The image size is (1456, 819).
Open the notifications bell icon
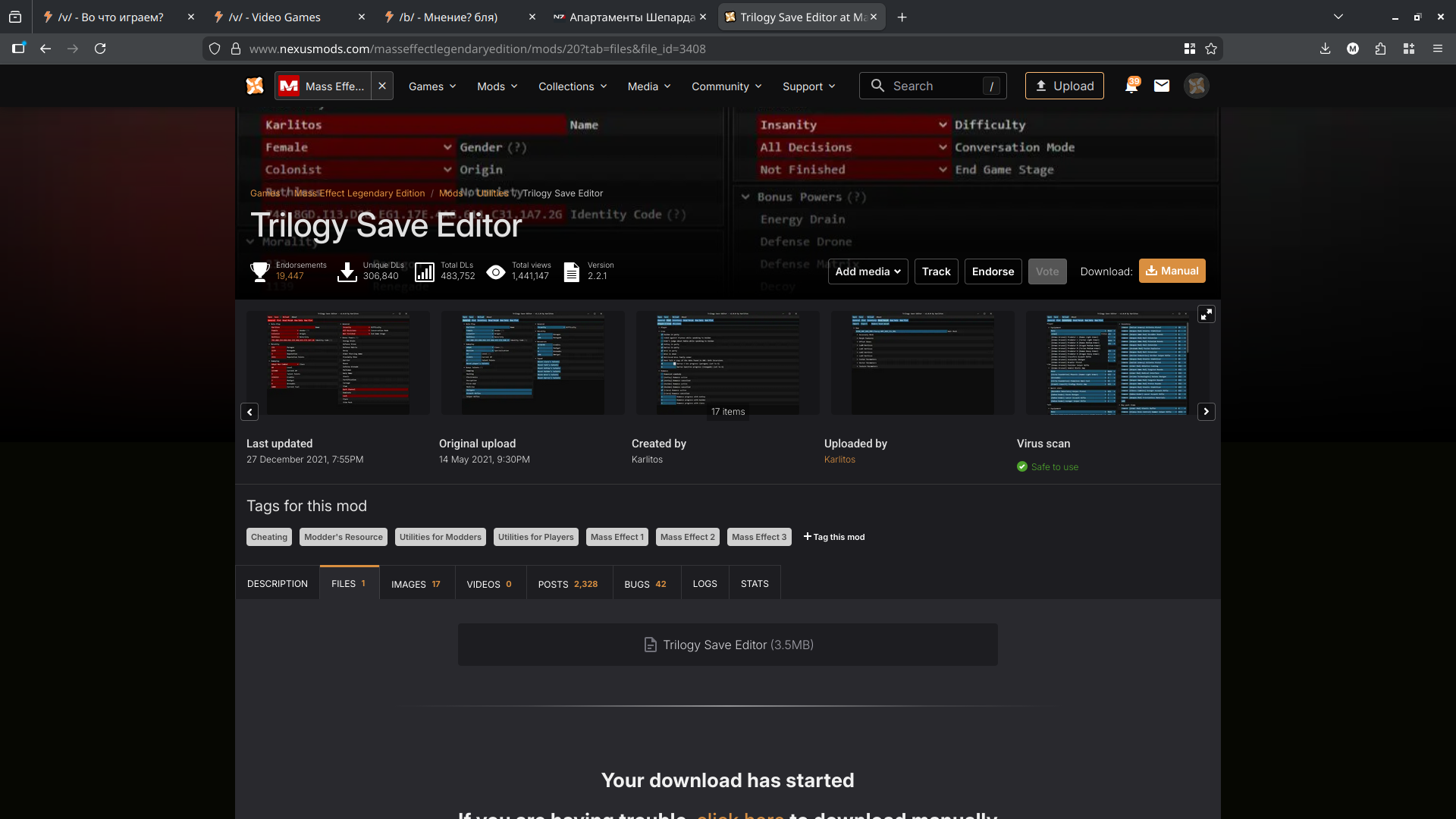(x=1131, y=86)
